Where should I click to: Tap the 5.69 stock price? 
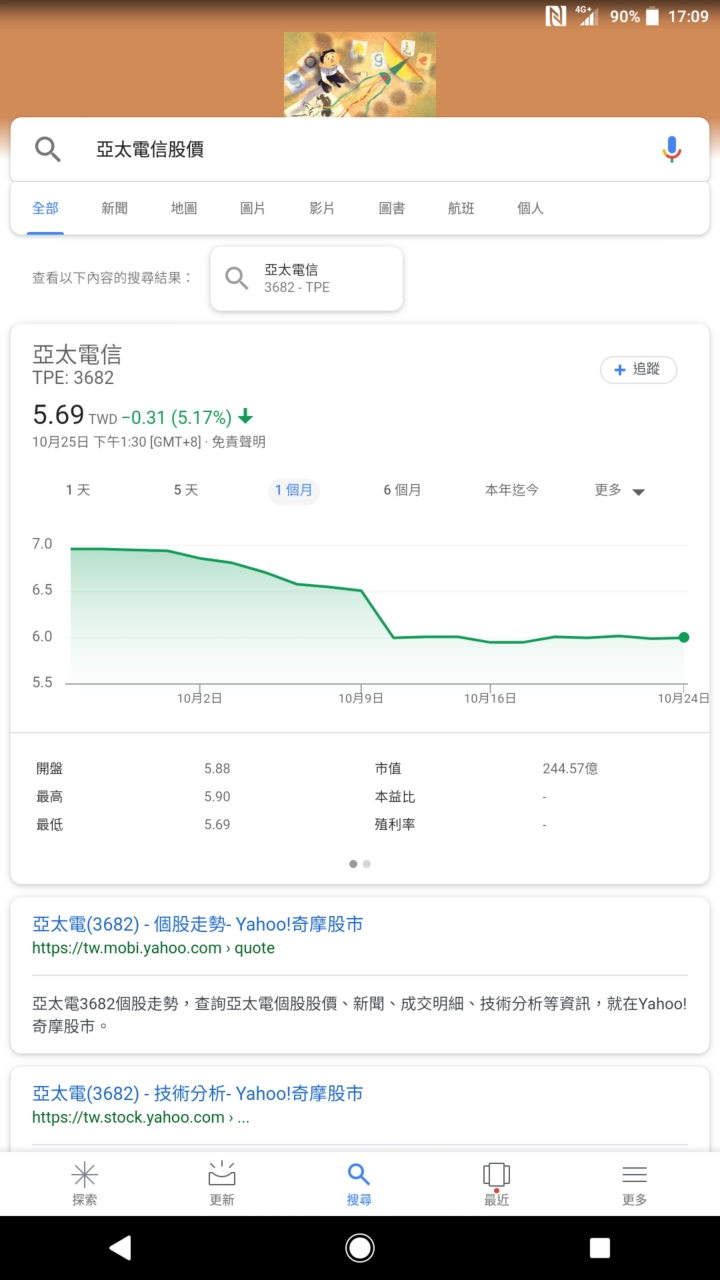[58, 415]
